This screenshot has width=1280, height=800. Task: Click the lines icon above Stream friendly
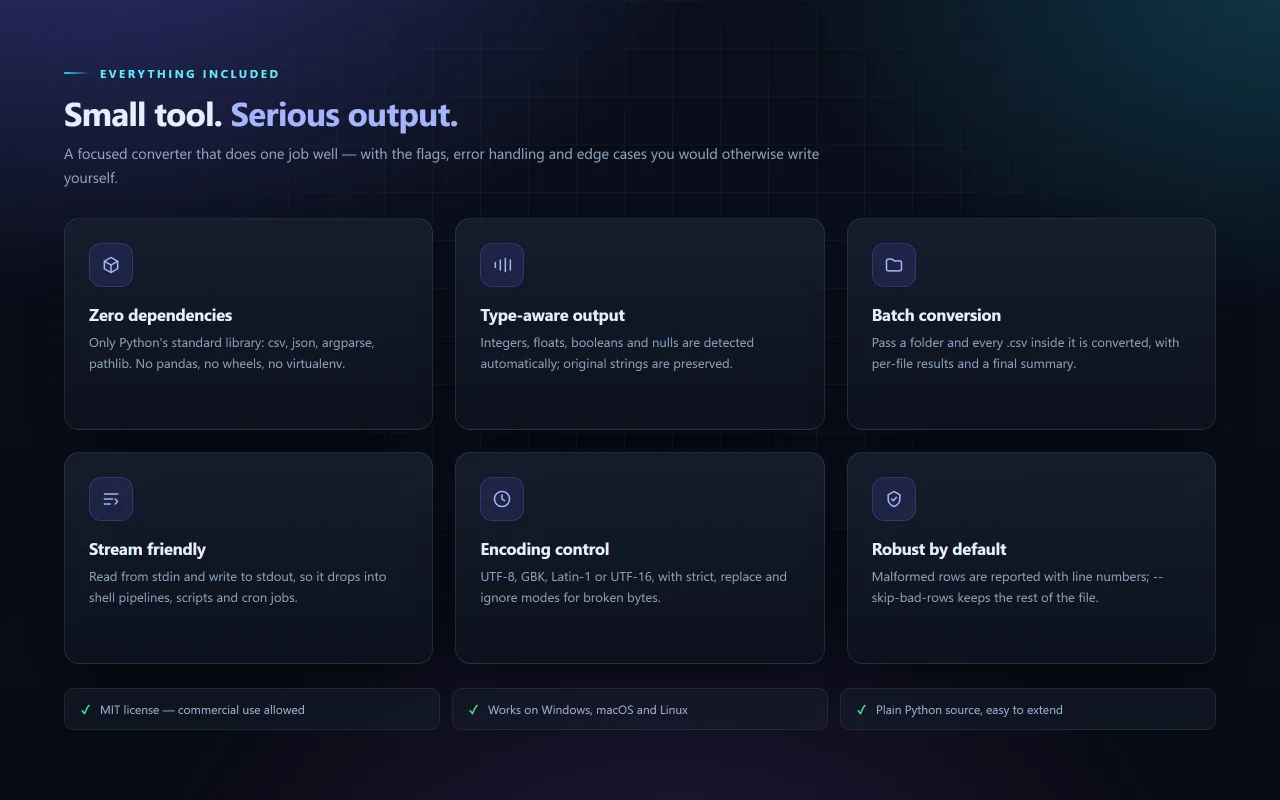pos(111,499)
